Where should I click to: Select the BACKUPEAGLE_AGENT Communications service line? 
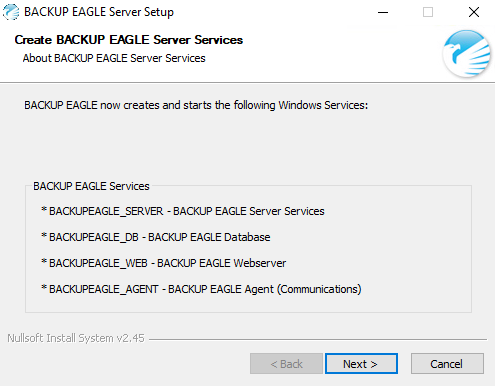[x=201, y=289]
